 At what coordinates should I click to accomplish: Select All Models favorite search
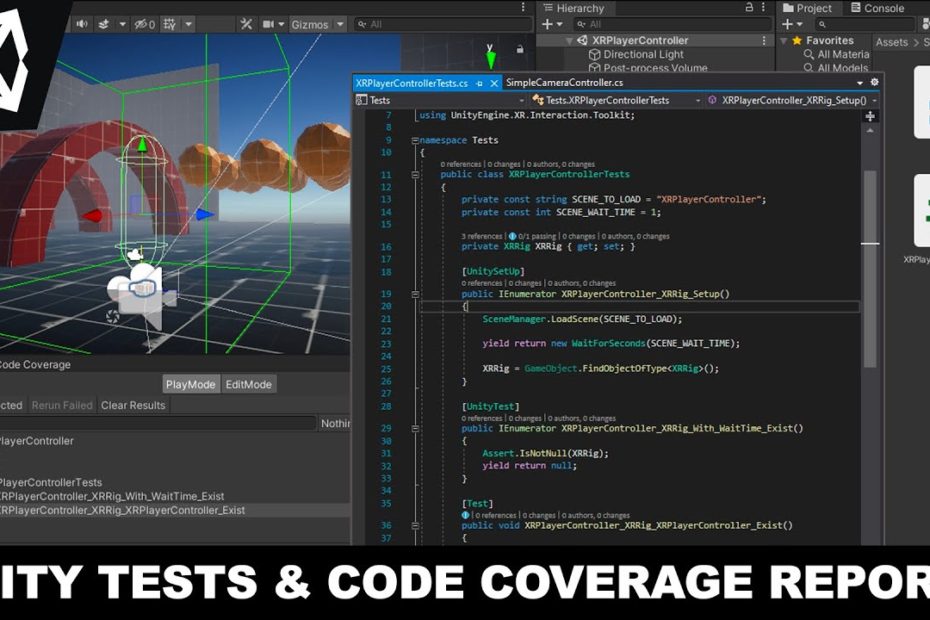[x=836, y=68]
